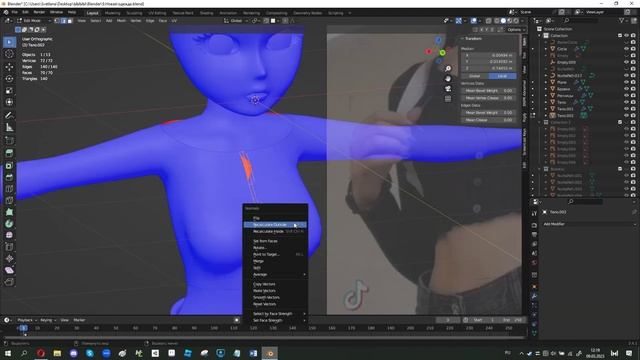
Task: Select the Extrude Region tool
Action: pos(9,153)
